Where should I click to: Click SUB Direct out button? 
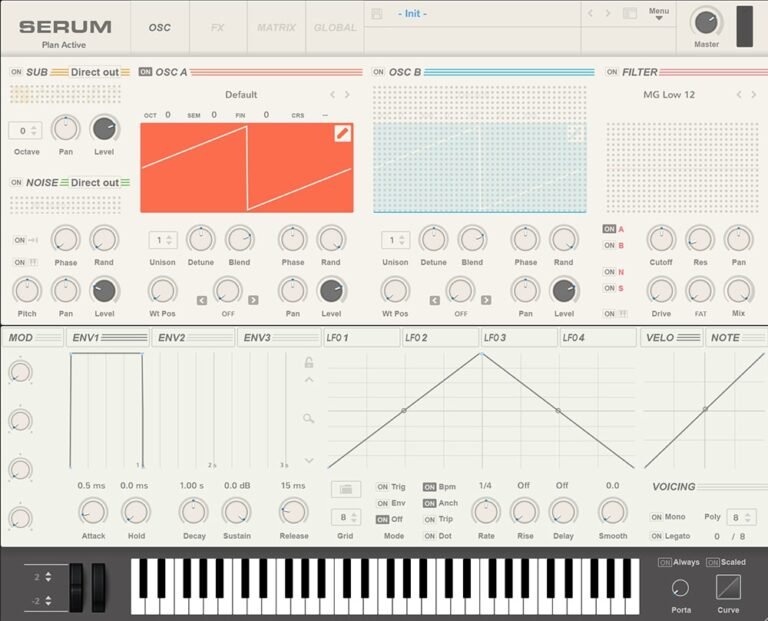click(x=95, y=72)
